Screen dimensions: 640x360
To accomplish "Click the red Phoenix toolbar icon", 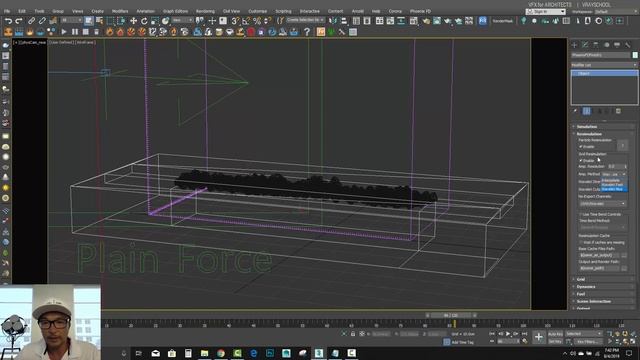I will pos(251,32).
